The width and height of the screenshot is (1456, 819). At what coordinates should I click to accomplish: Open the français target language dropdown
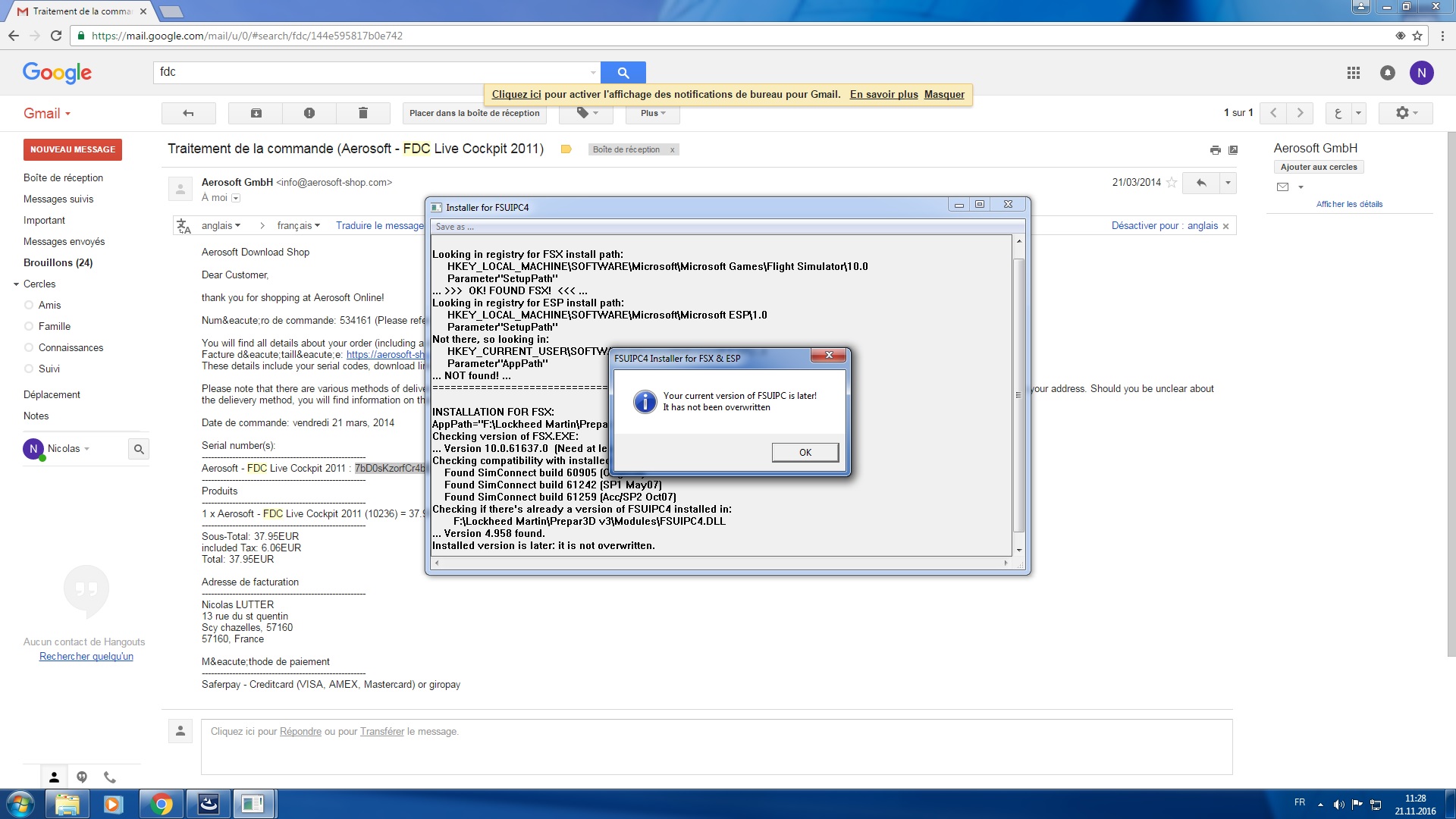point(298,225)
